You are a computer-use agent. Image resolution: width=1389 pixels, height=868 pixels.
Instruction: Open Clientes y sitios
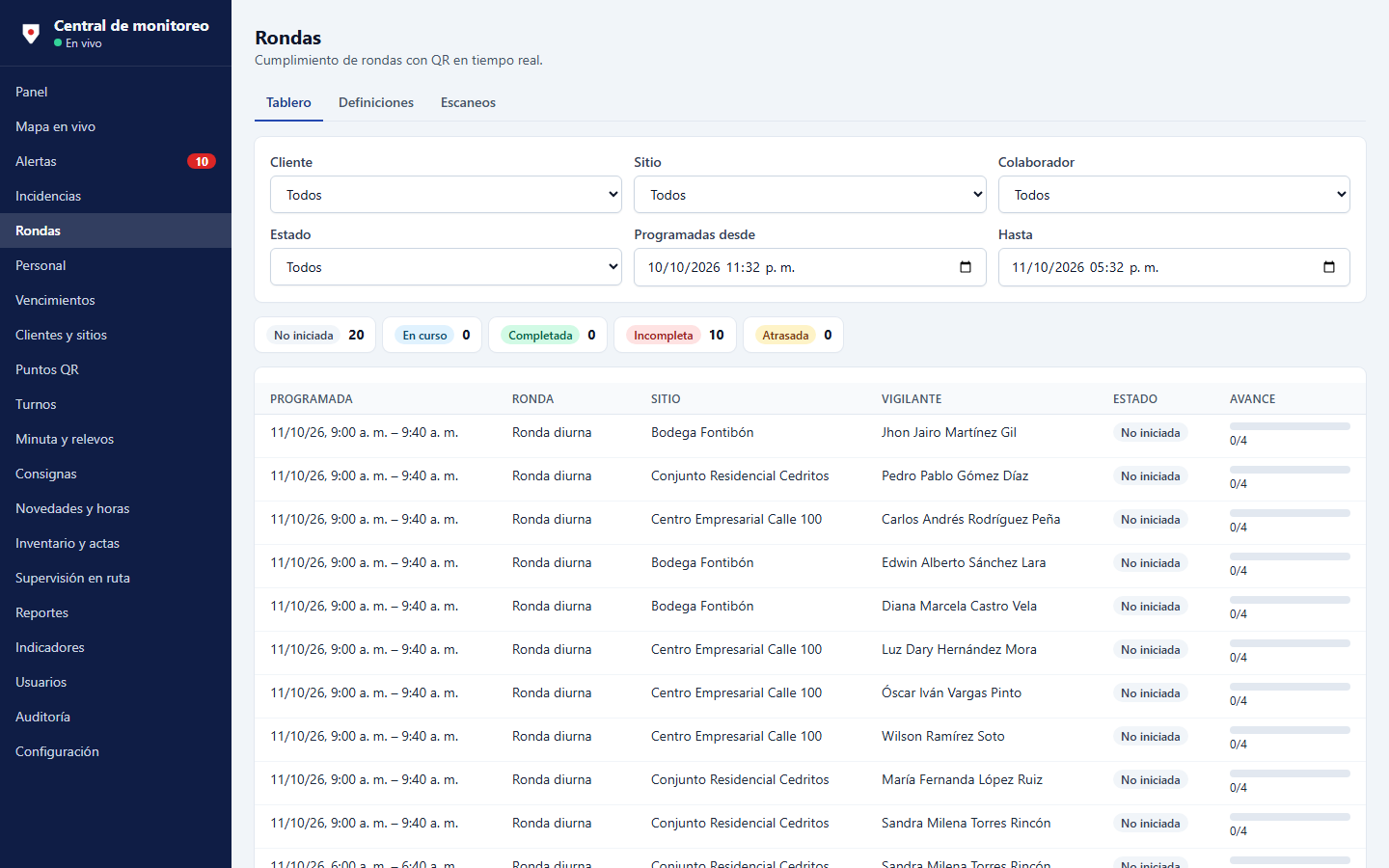tap(116, 335)
